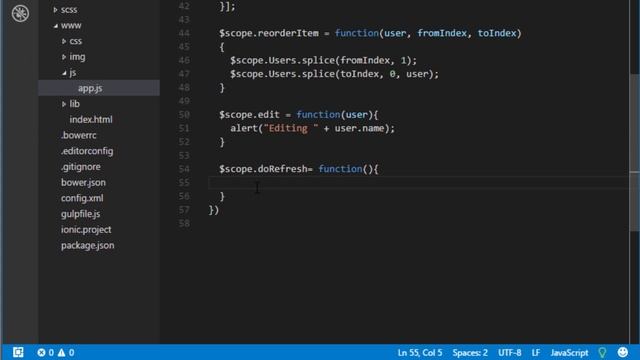Change indentation via Spaces: 2
The width and height of the screenshot is (640, 360).
pyautogui.click(x=470, y=353)
